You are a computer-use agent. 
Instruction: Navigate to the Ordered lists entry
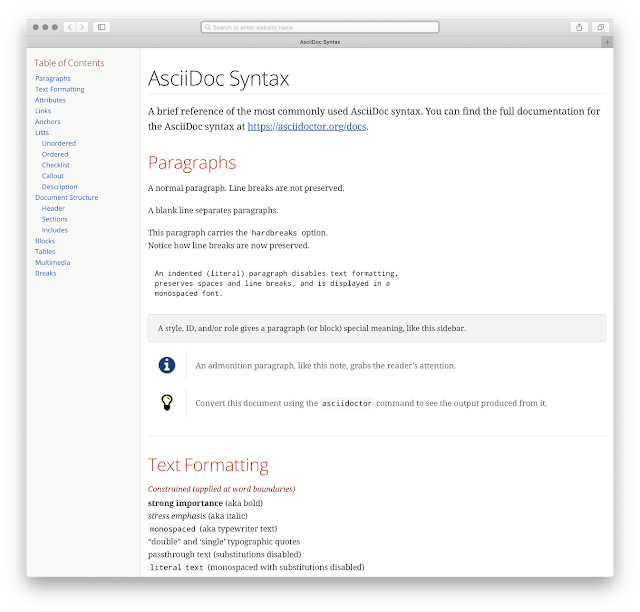[55, 154]
